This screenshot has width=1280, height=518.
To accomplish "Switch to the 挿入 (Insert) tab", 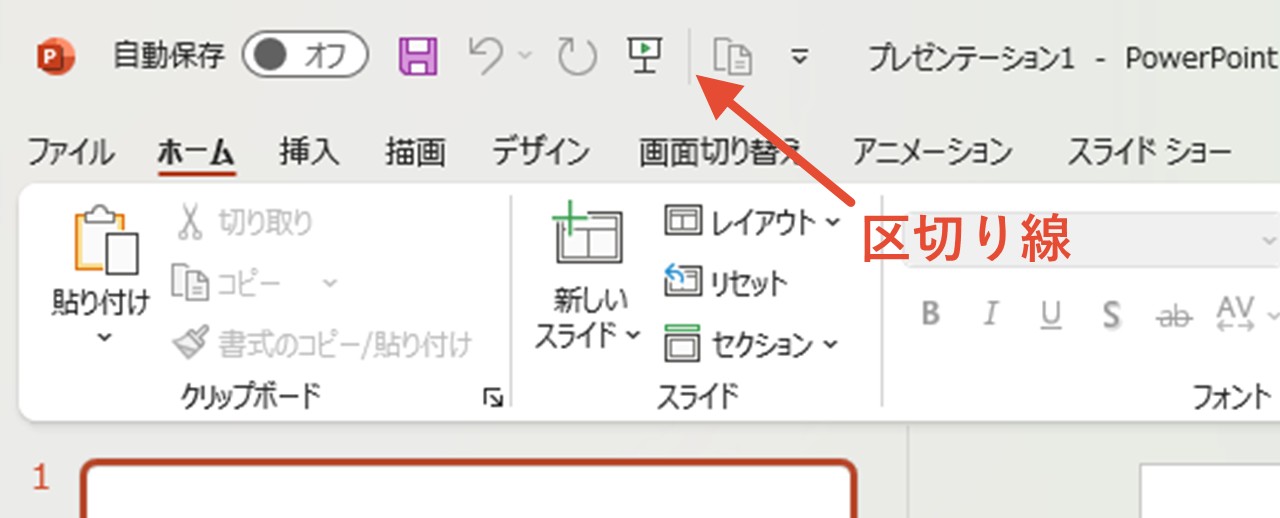I will pyautogui.click(x=309, y=153).
